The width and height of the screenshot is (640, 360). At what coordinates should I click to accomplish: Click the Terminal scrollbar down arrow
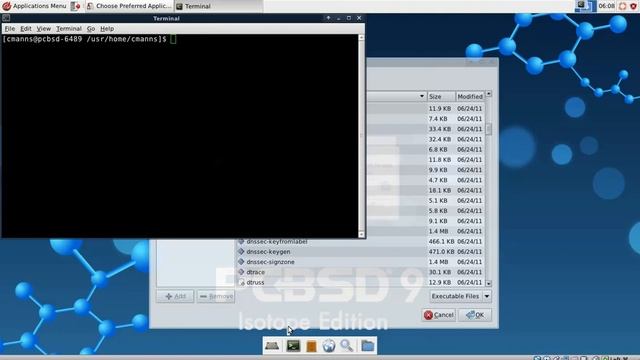(361, 234)
